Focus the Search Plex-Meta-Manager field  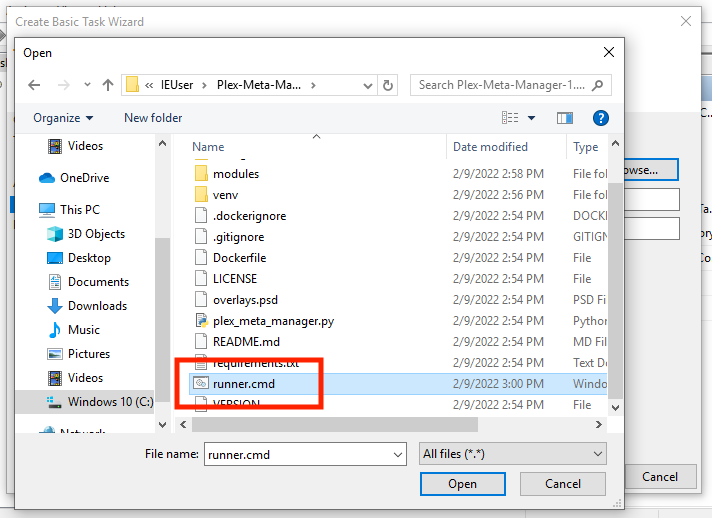(511, 85)
